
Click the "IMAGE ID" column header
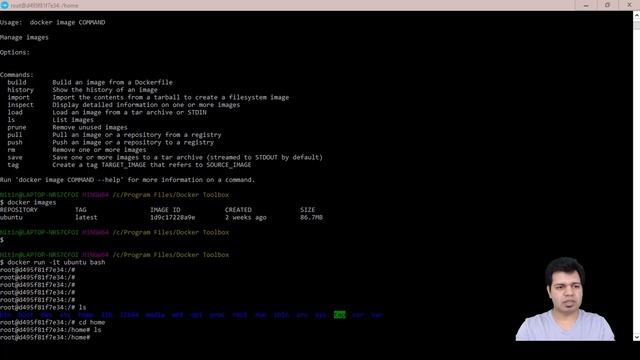coord(165,210)
